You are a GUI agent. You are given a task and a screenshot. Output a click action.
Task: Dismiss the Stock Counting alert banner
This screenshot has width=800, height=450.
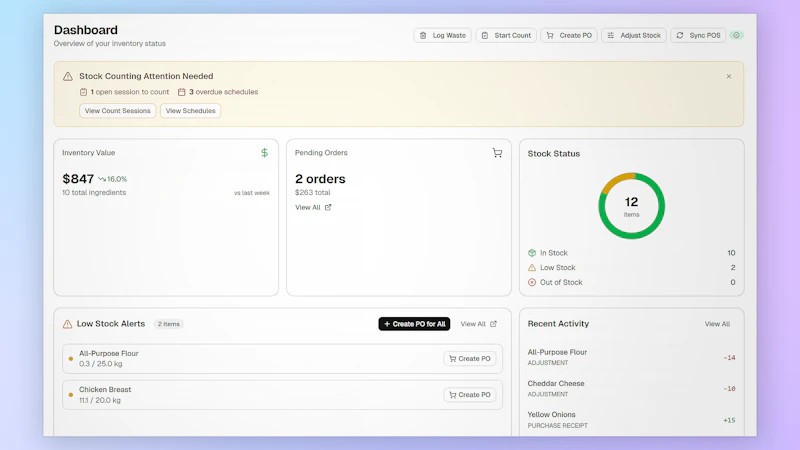pyautogui.click(x=729, y=76)
